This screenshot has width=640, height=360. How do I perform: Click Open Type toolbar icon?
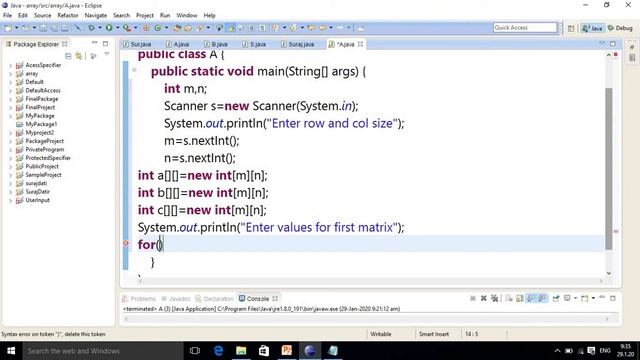(x=177, y=28)
